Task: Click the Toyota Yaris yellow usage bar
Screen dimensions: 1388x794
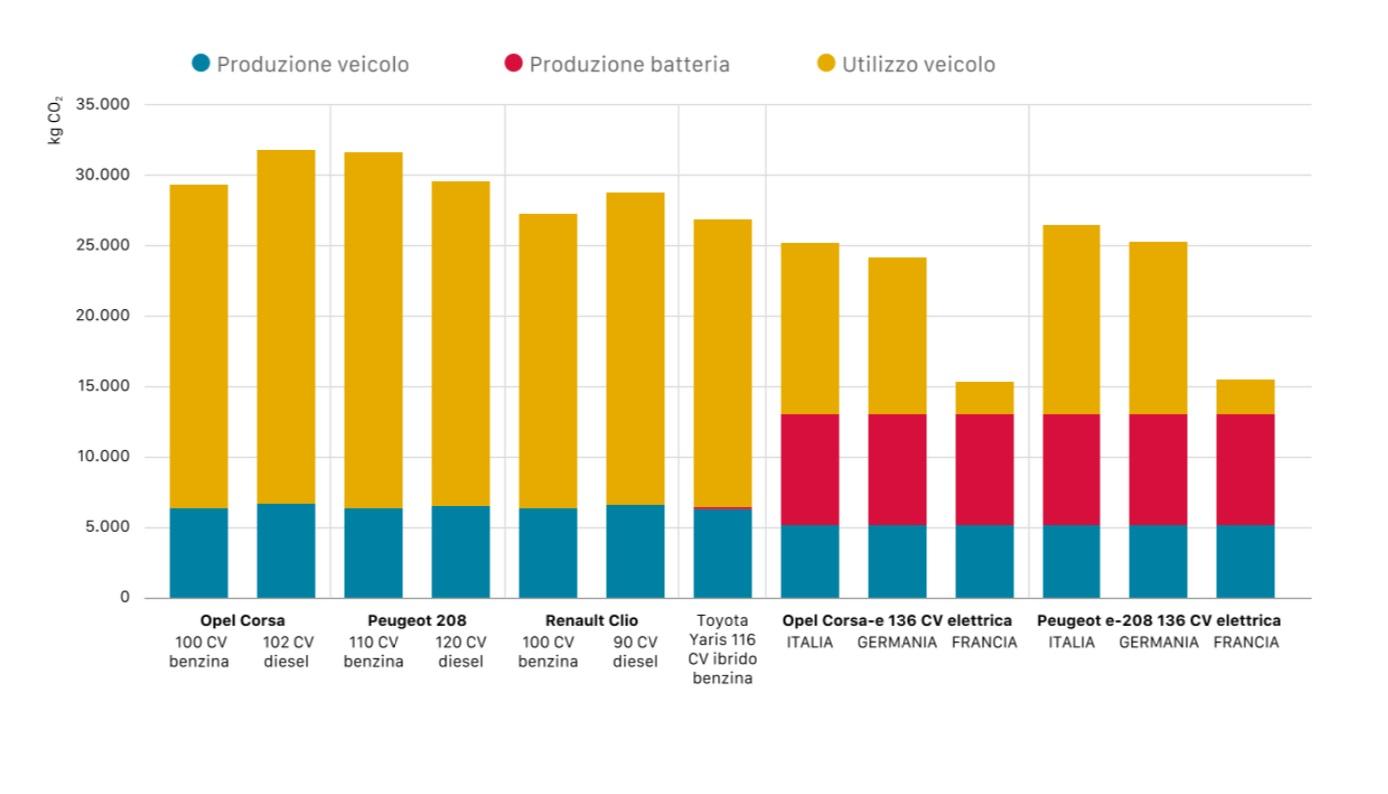Action: pos(722,363)
